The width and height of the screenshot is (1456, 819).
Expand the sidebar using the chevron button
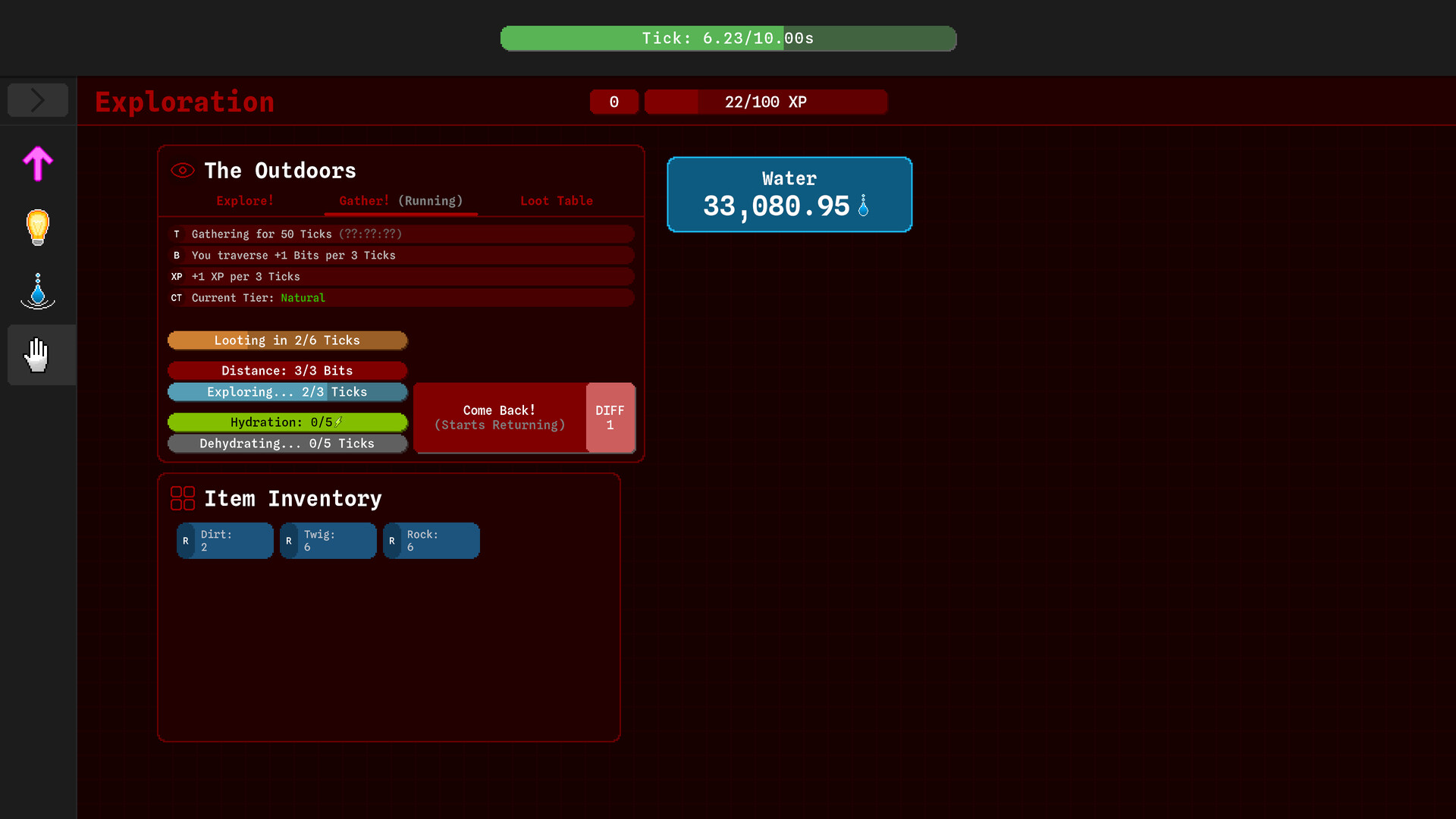click(x=37, y=99)
